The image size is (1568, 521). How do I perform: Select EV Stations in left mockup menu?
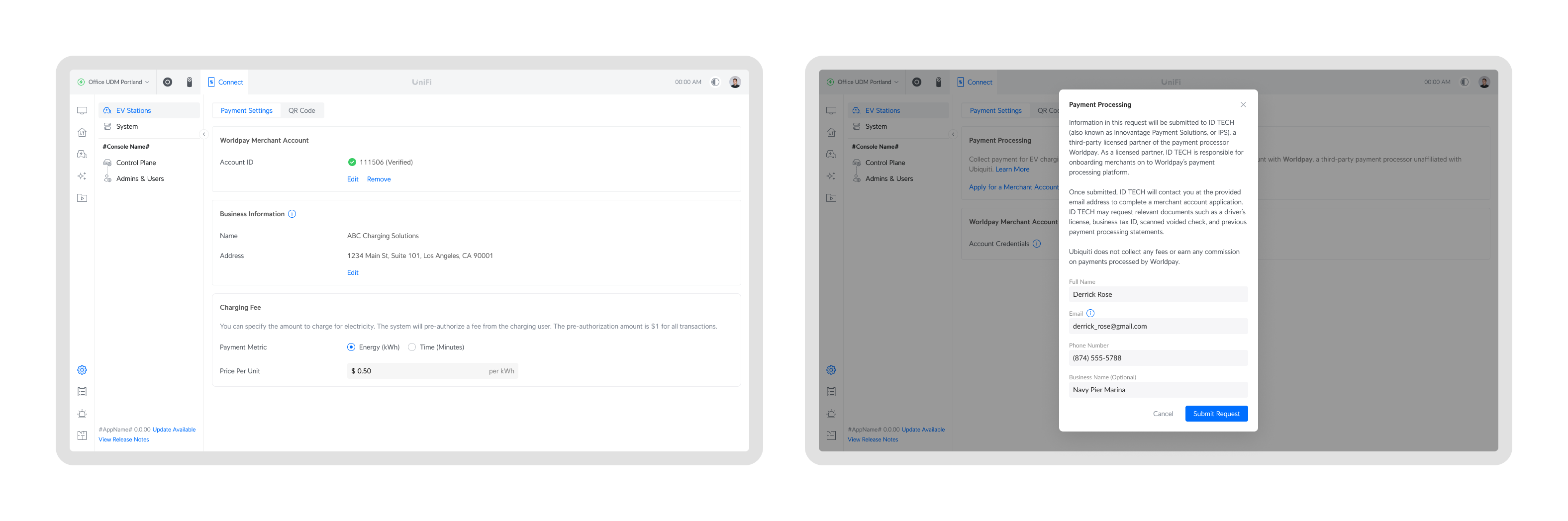pos(149,111)
